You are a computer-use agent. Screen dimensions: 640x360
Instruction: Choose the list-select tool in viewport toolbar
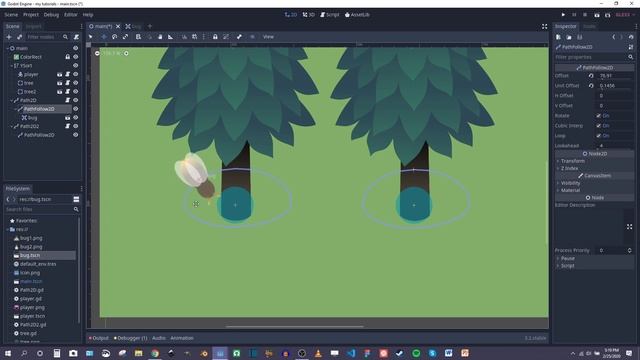(138, 37)
